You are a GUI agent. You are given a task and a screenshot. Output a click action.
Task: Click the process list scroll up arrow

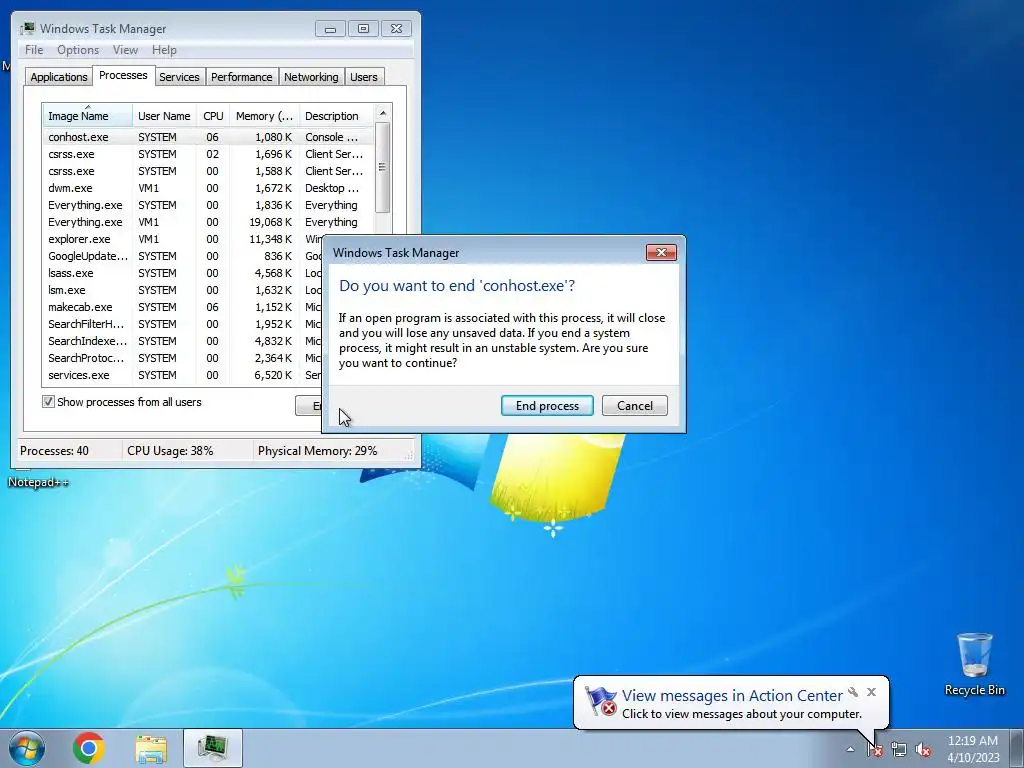pos(383,113)
